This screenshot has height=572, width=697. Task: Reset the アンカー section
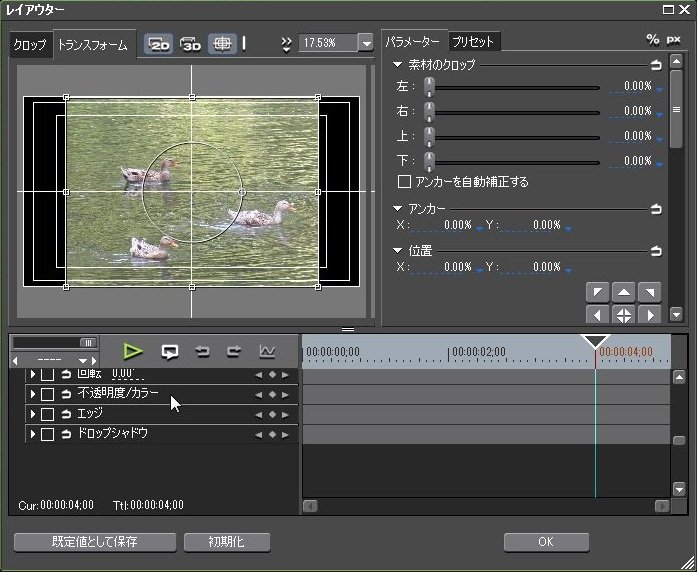[656, 209]
